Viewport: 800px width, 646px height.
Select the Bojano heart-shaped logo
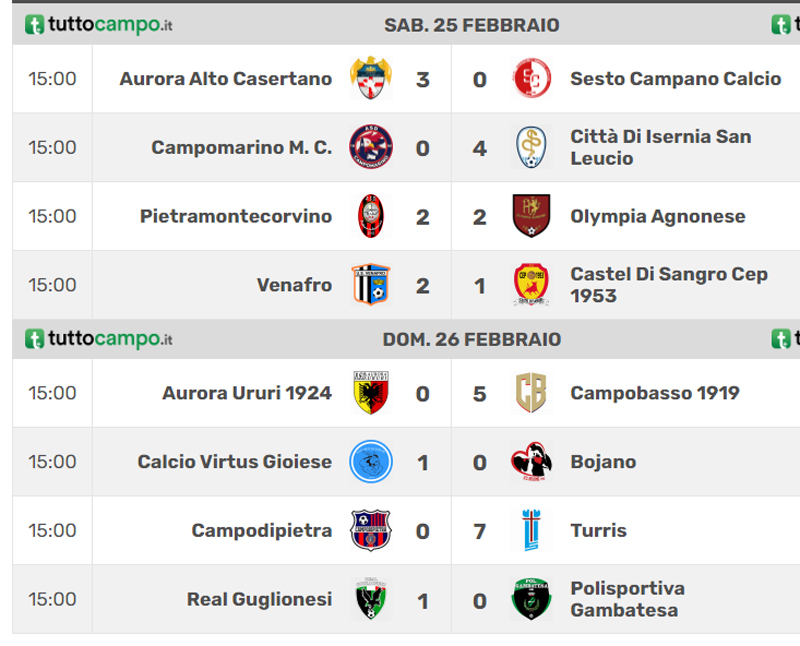pyautogui.click(x=531, y=461)
